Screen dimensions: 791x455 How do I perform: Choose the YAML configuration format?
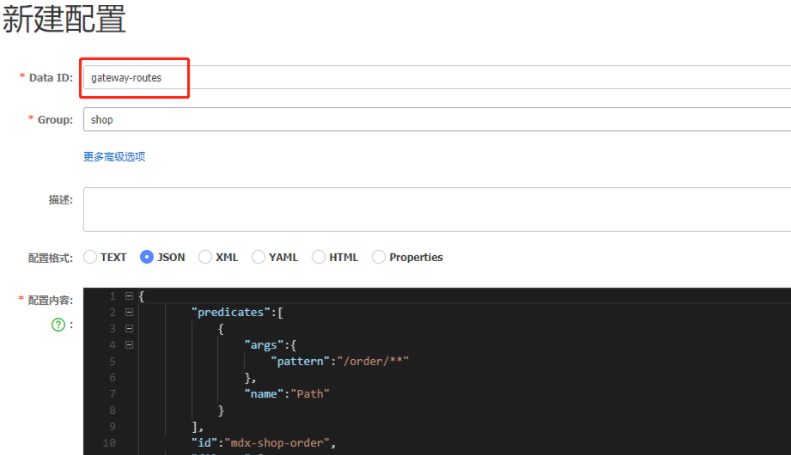259,257
